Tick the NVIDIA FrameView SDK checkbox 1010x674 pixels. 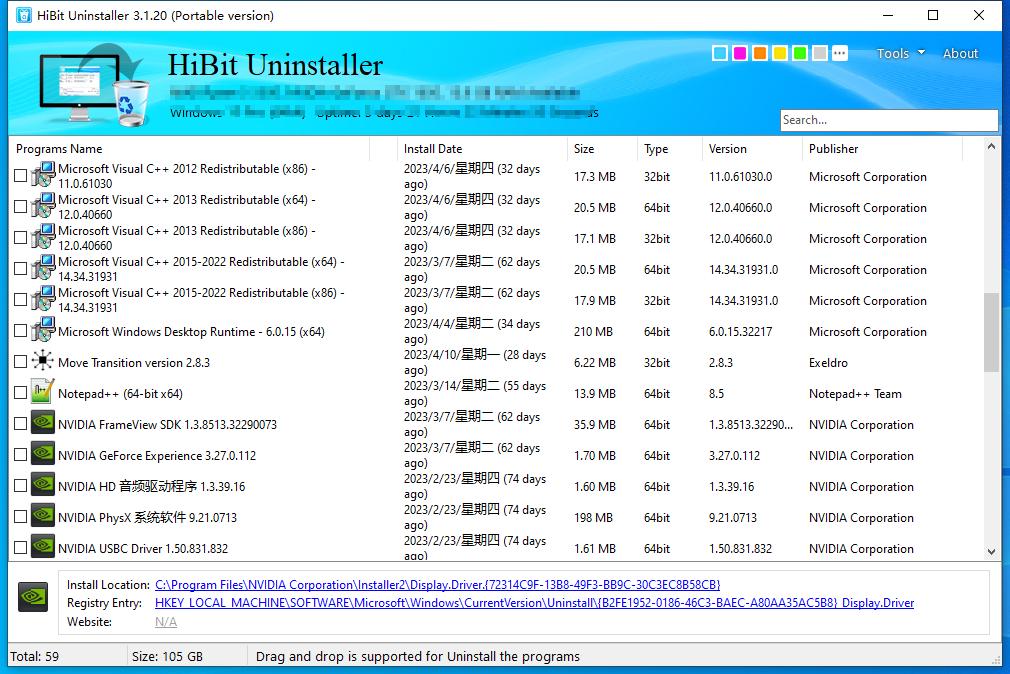click(21, 425)
